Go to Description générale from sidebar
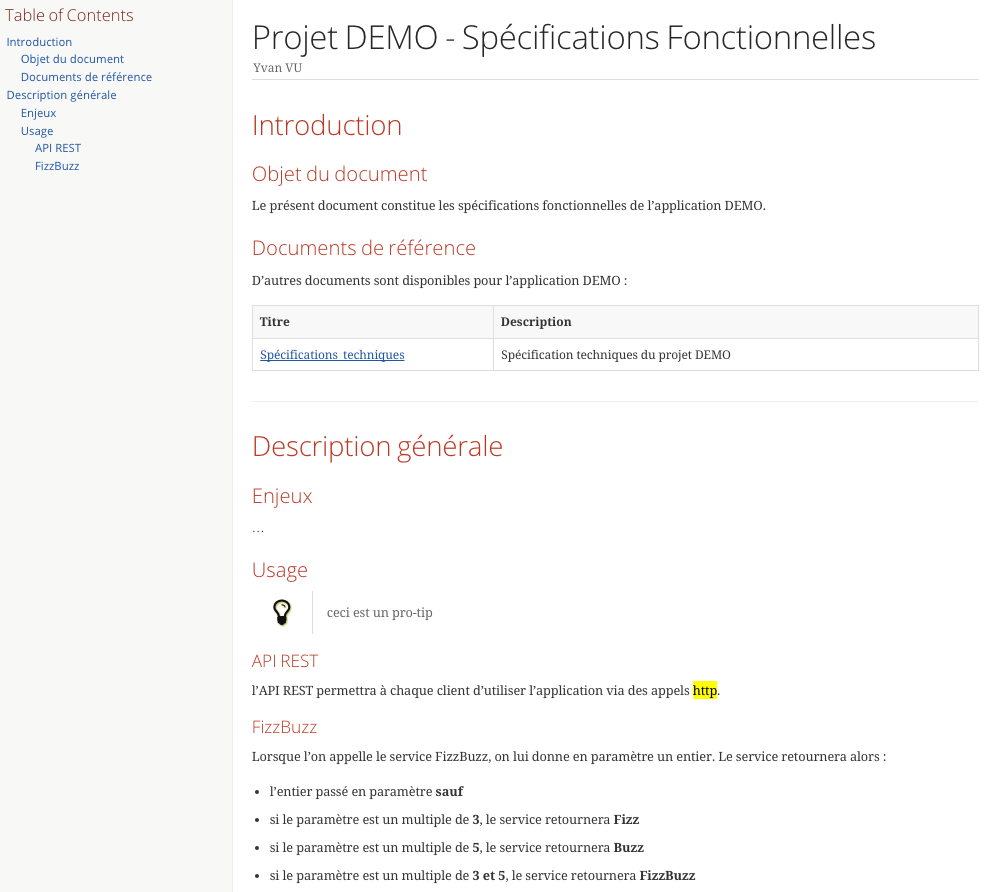This screenshot has width=990, height=892. point(61,95)
